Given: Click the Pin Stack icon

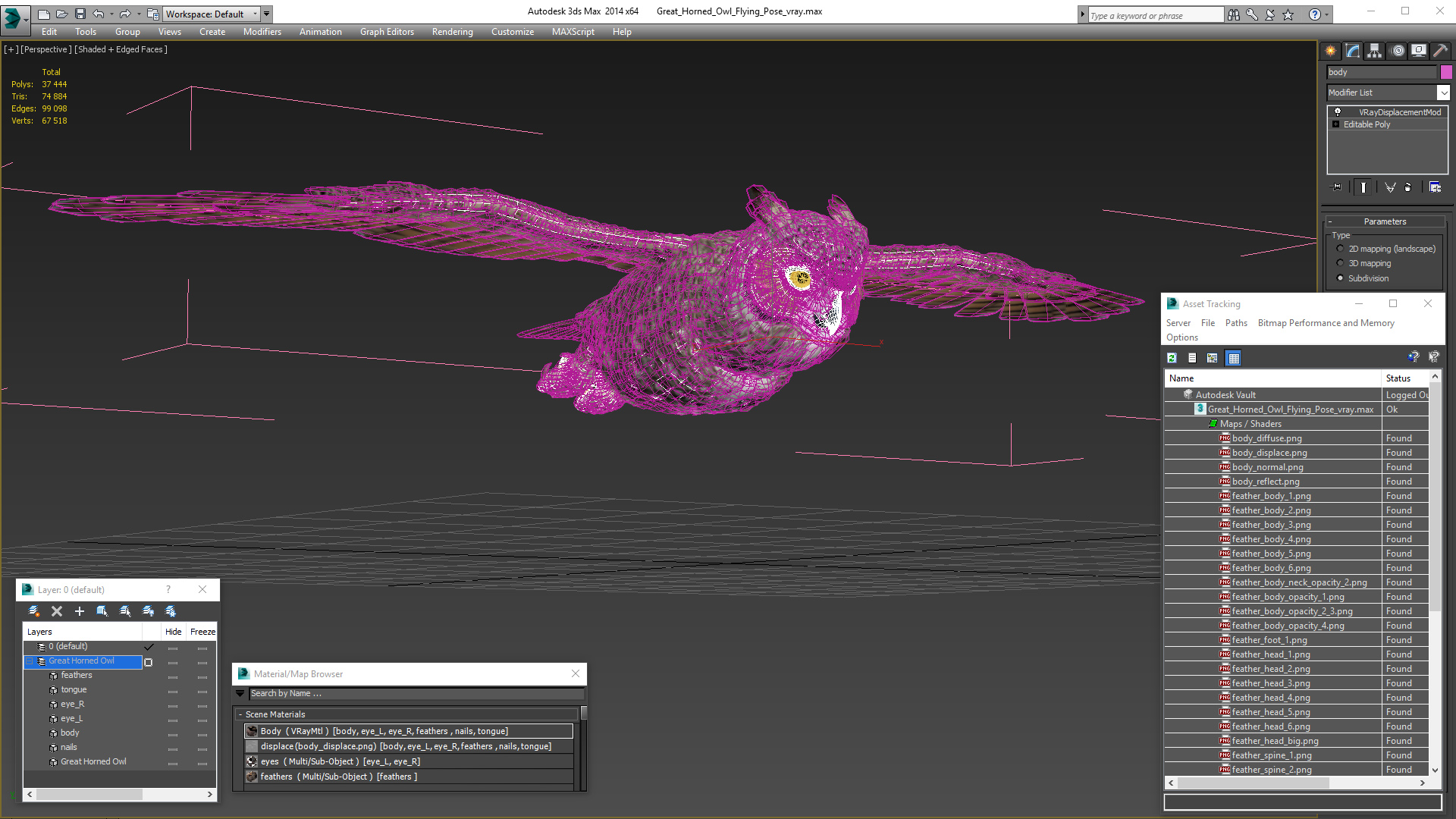Looking at the screenshot, I should click(1337, 187).
